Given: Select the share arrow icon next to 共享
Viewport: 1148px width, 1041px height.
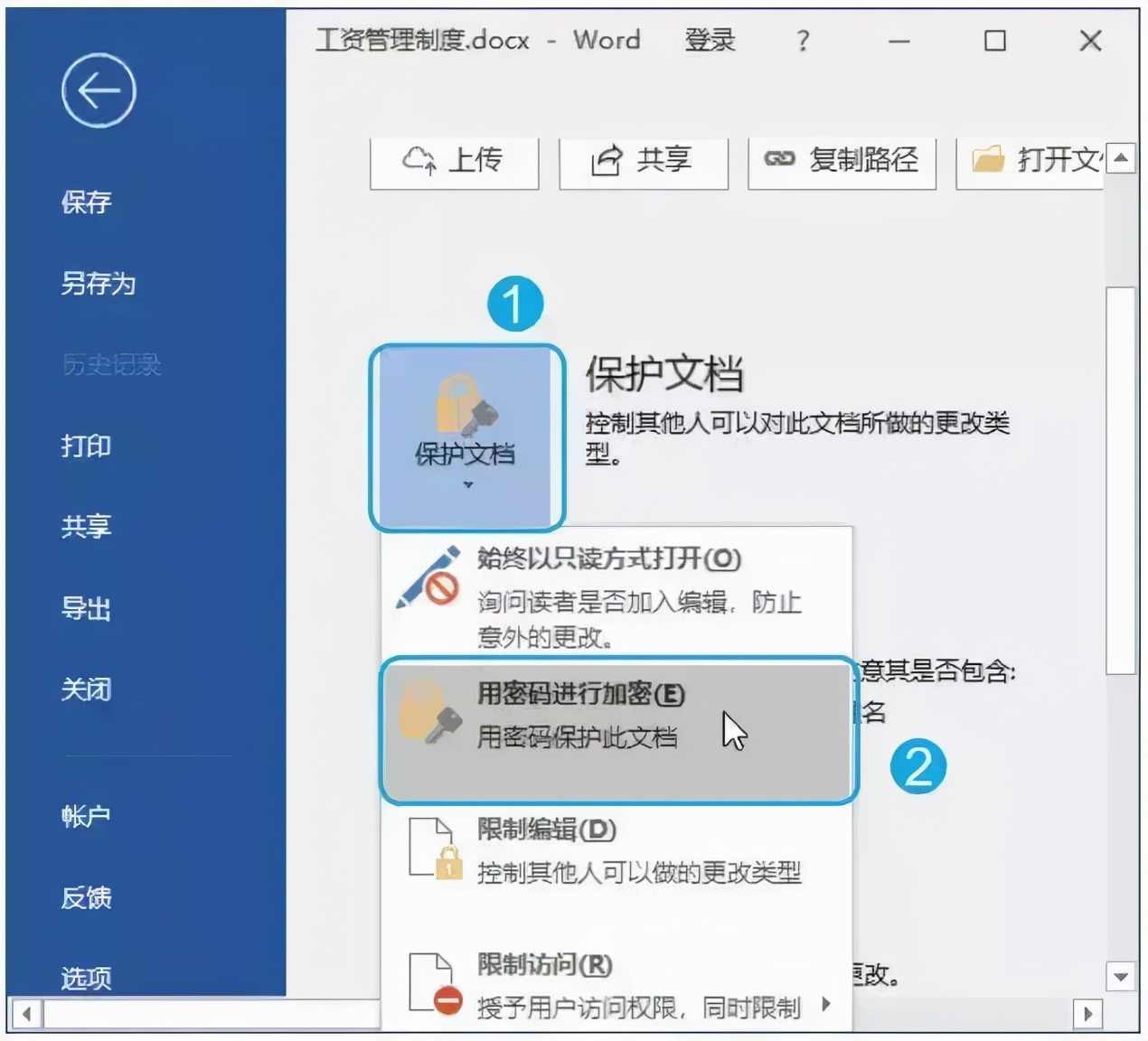Looking at the screenshot, I should coord(607,160).
